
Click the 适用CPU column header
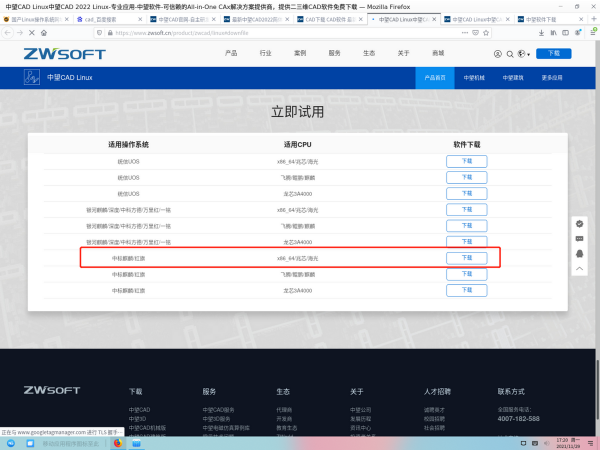click(x=297, y=145)
